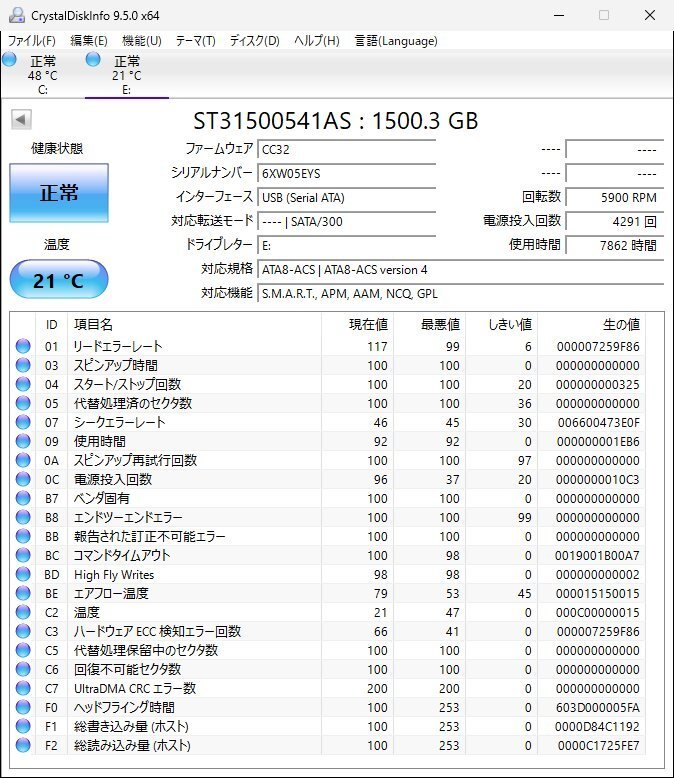Click the CrystalDiskInfo app icon in title bar
Viewport: 674px width, 778px height.
[16, 15]
